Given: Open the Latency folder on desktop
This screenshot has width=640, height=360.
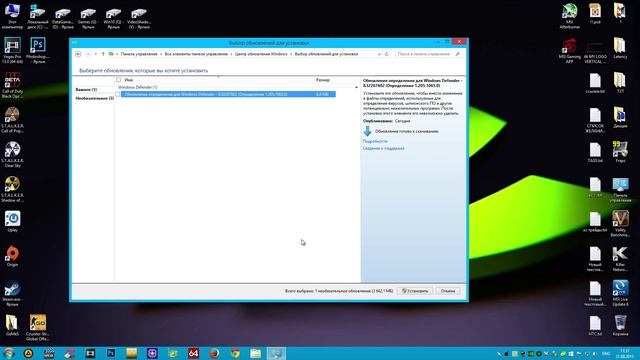Looking at the screenshot, I should [x=620, y=49].
